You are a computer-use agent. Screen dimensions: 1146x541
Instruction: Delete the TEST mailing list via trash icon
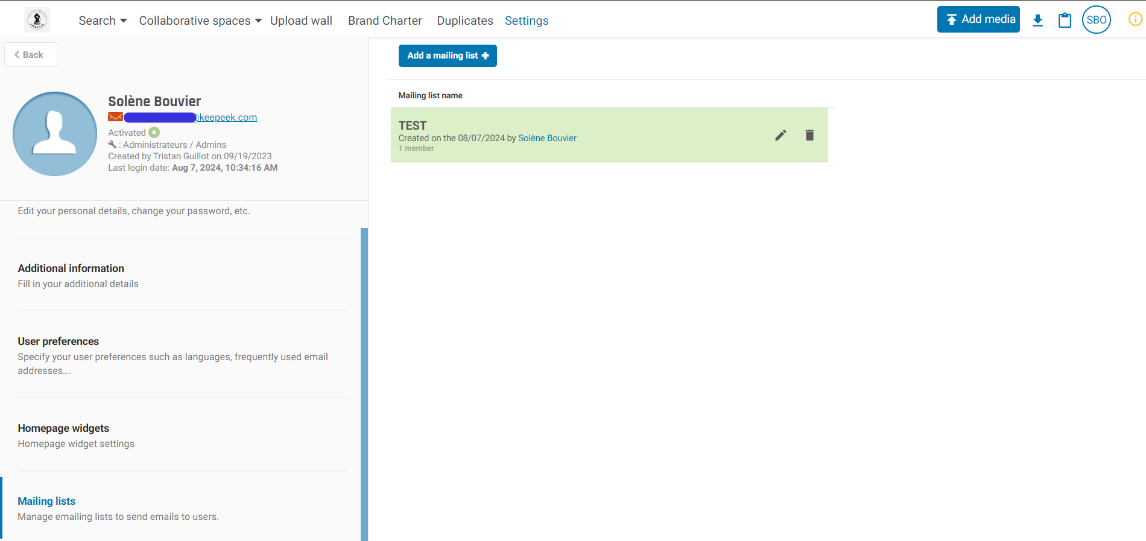[x=810, y=135]
